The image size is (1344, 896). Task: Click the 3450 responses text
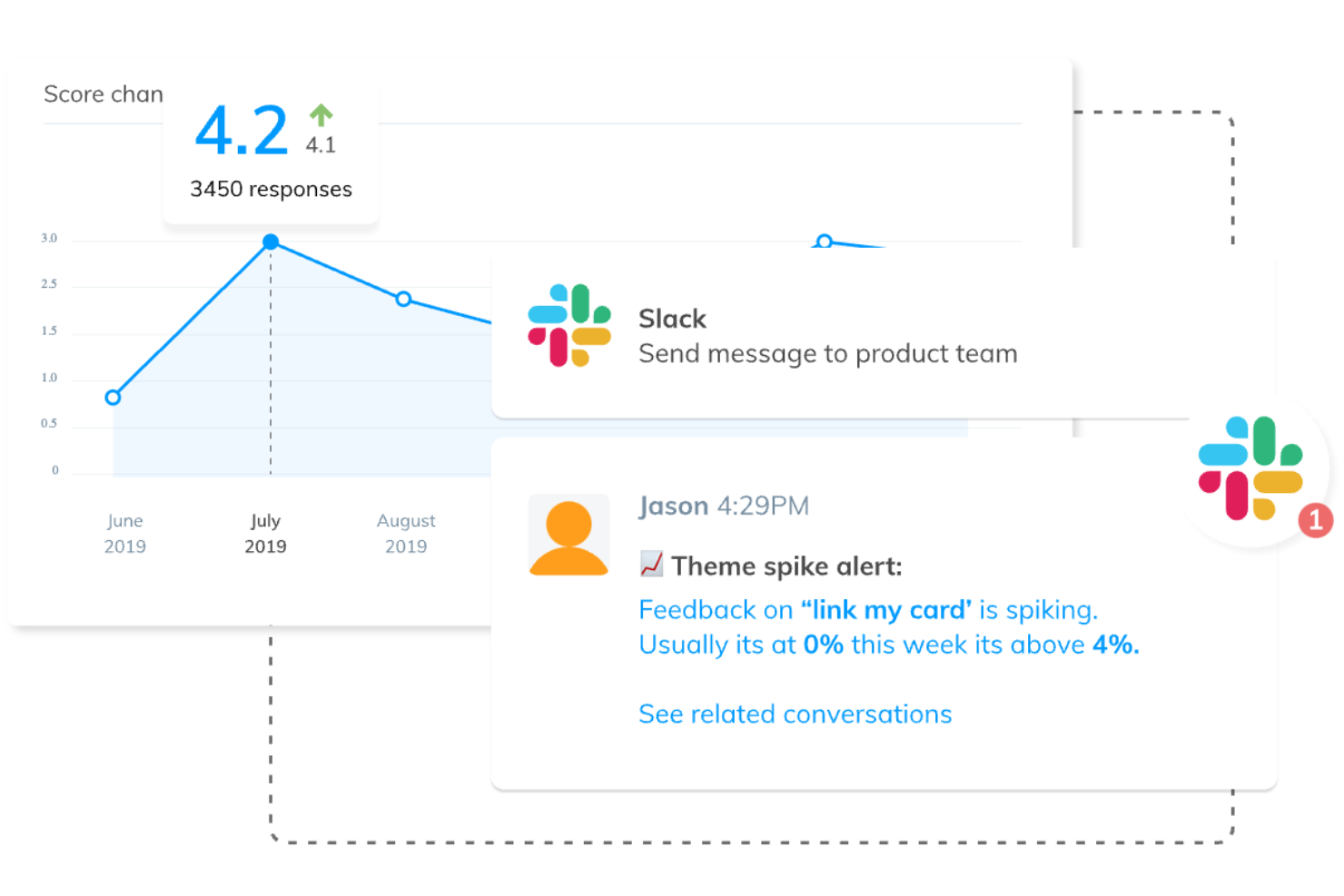coord(271,189)
